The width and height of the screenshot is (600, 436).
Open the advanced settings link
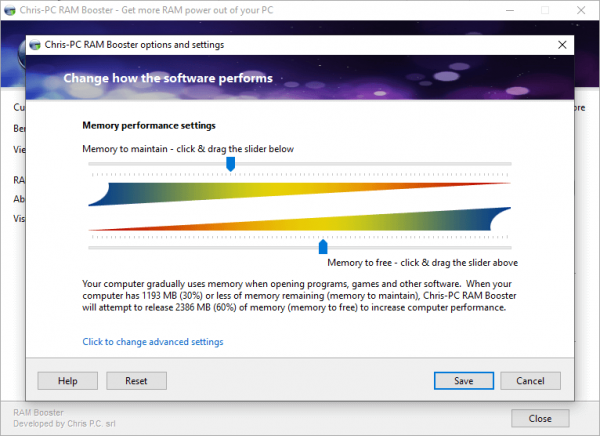pyautogui.click(x=152, y=342)
